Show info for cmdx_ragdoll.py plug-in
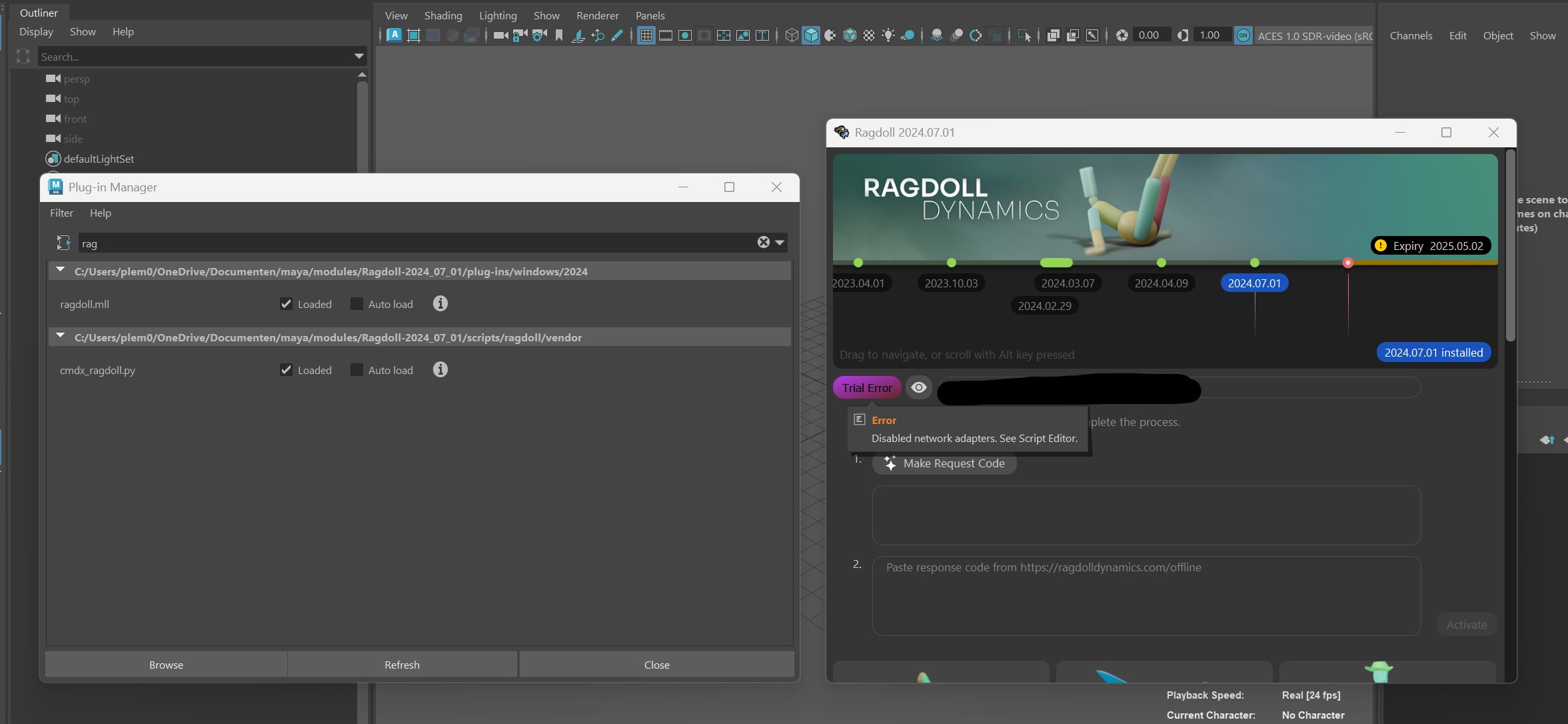Viewport: 1568px width, 724px height. 440,369
